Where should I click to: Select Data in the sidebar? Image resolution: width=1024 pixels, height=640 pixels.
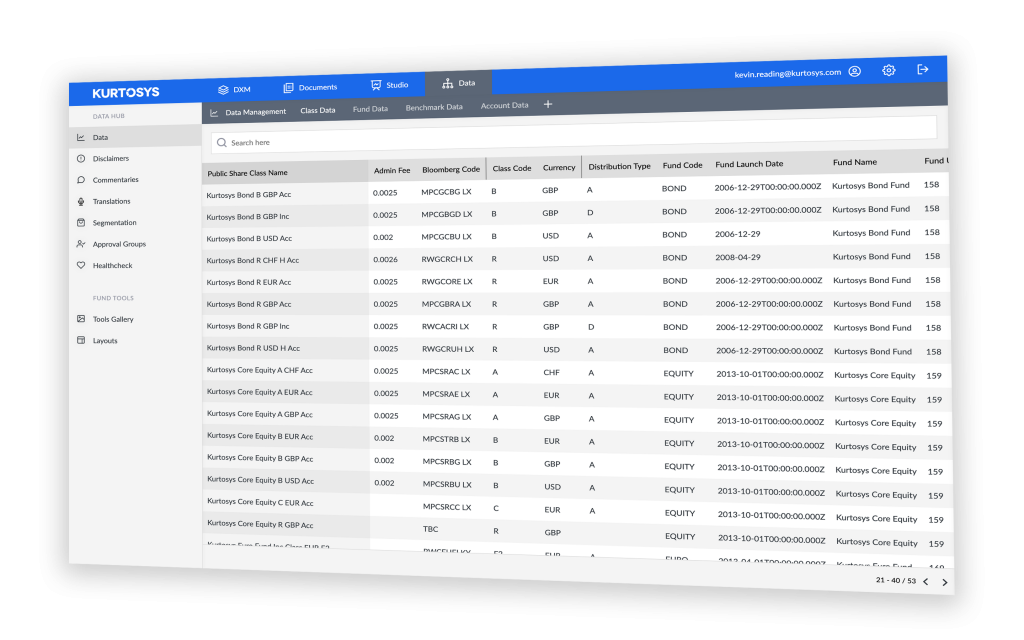pyautogui.click(x=135, y=137)
